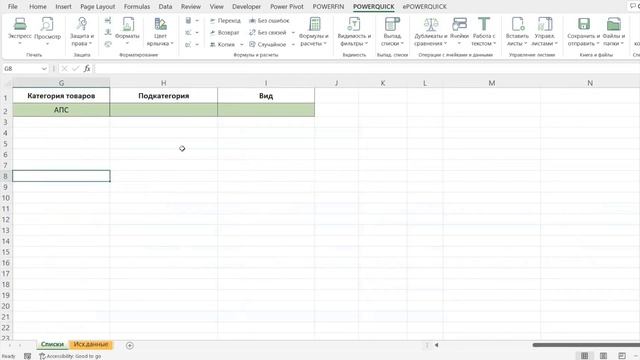Click the Форматы icon

pyautogui.click(x=127, y=24)
